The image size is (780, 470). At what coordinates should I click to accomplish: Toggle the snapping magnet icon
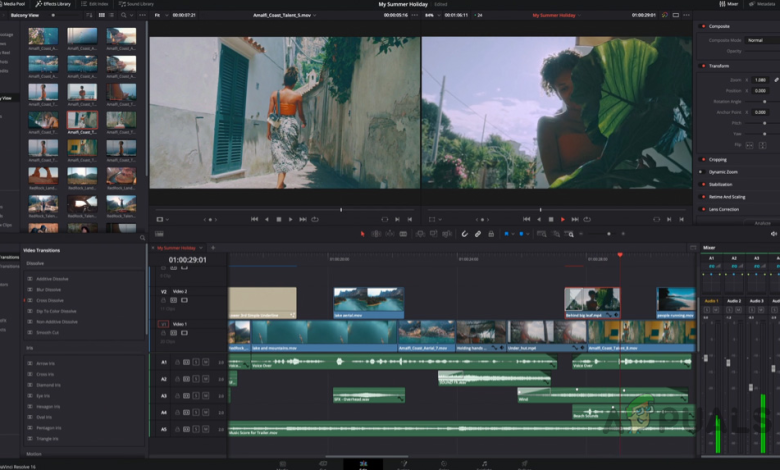click(464, 234)
